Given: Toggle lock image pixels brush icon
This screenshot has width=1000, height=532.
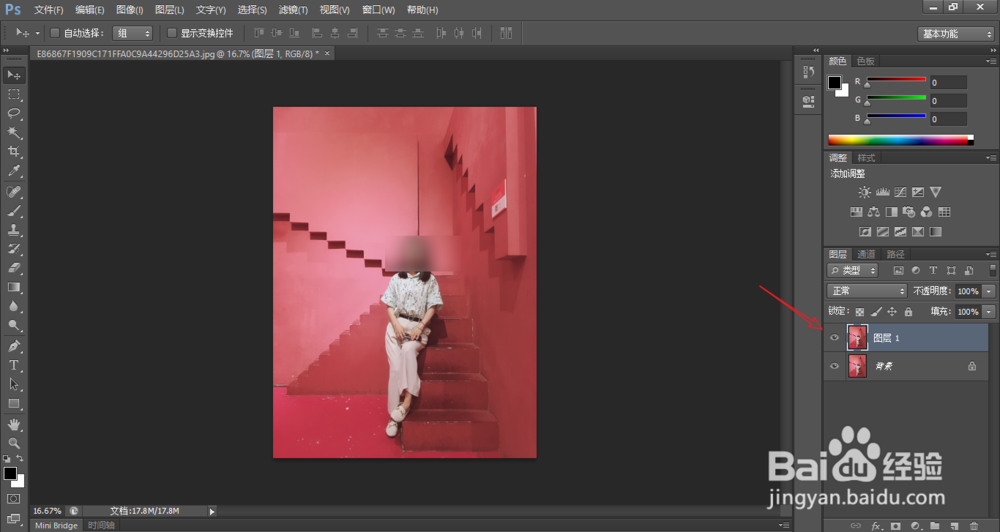Looking at the screenshot, I should [x=876, y=312].
